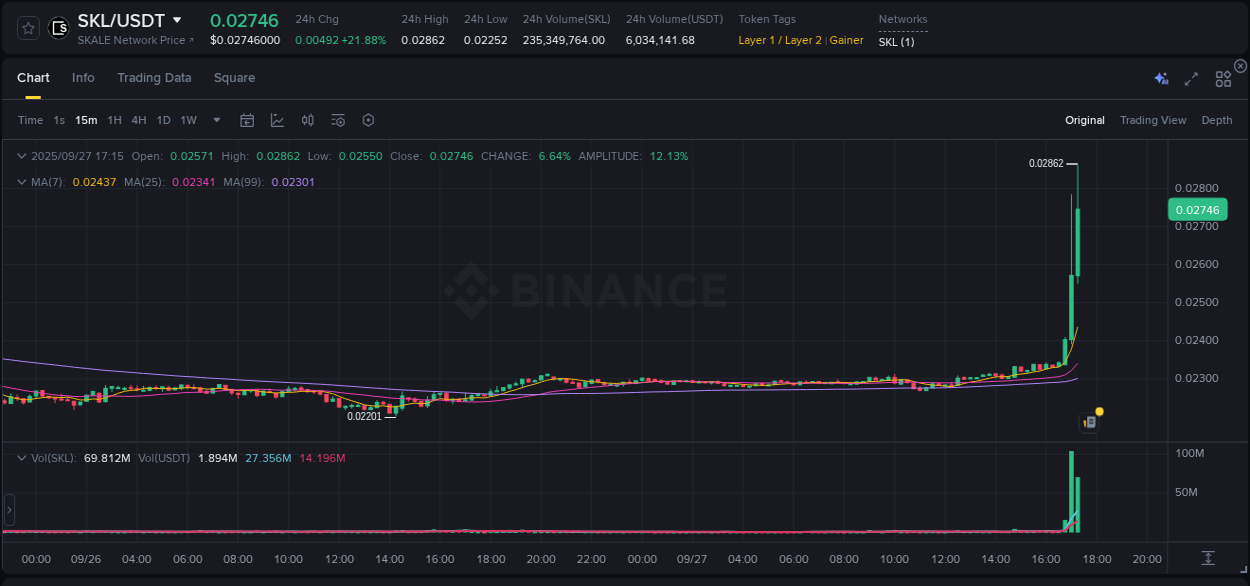The height and width of the screenshot is (586, 1250).
Task: Click the highlighted 0.02746 price tag
Action: (1197, 209)
